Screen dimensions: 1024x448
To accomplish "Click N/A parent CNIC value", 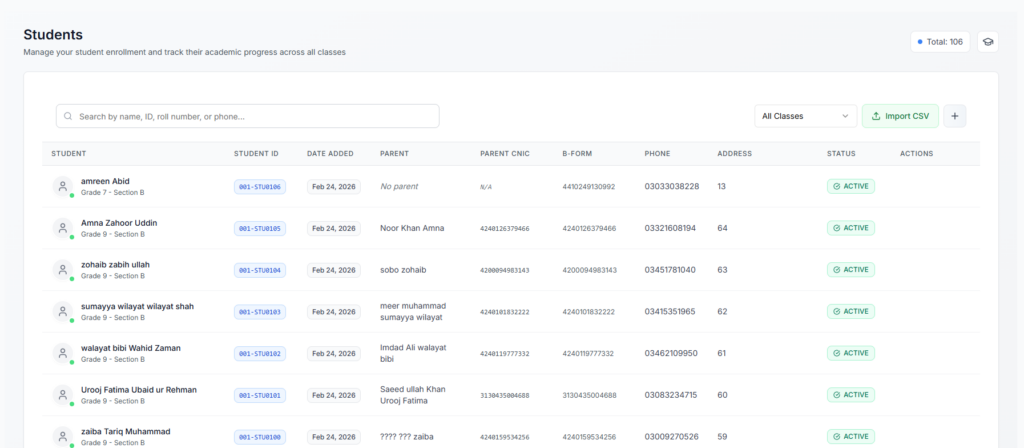I will (486, 187).
